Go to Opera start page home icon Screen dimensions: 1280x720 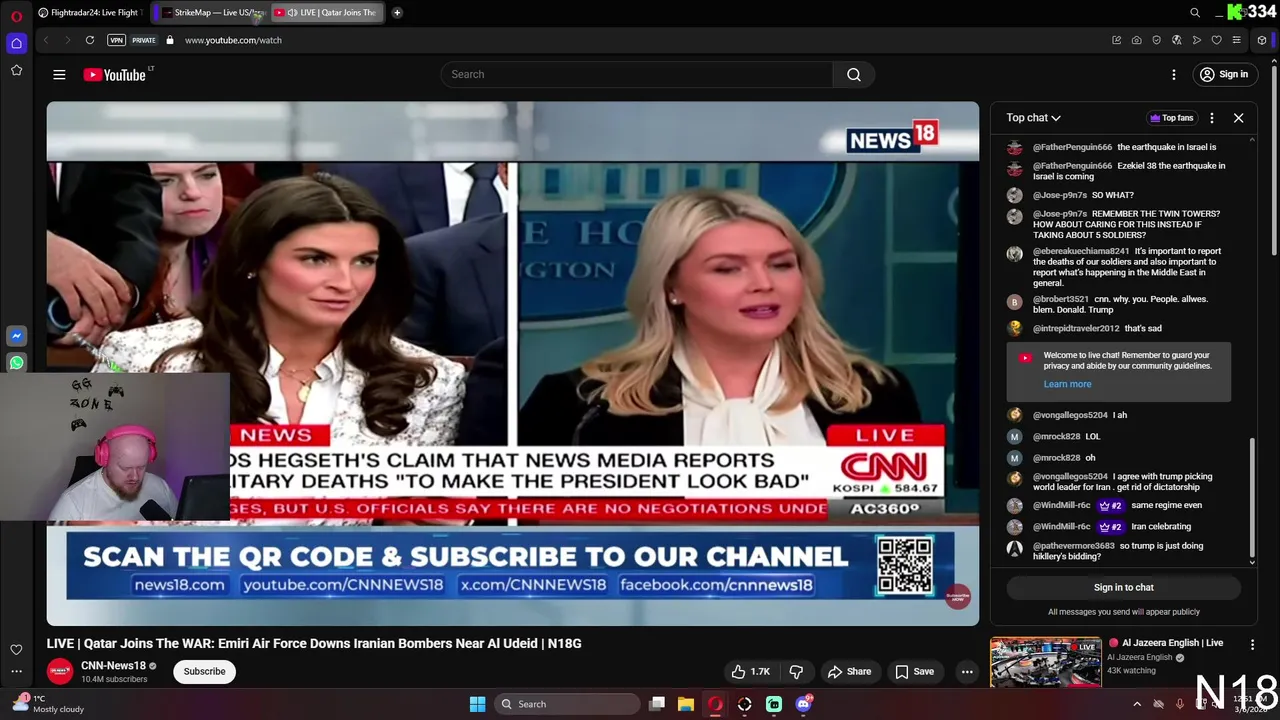pos(16,43)
